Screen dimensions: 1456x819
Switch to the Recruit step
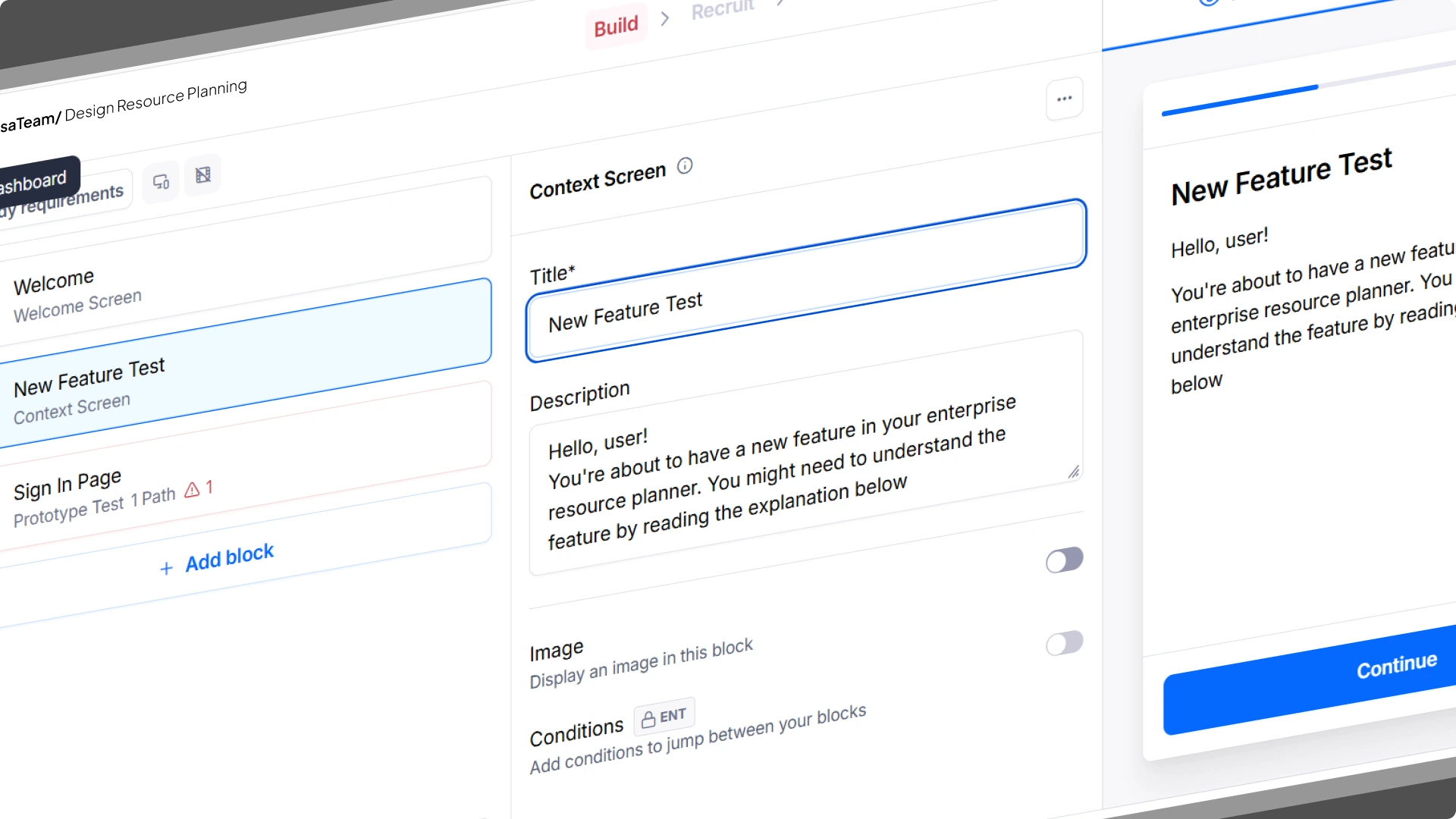[x=723, y=9]
